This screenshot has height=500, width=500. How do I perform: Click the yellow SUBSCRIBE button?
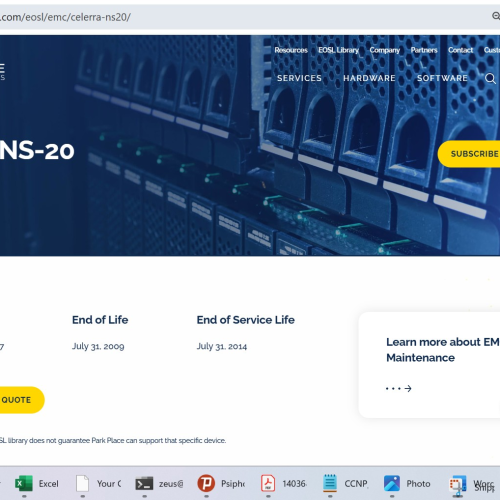coord(469,154)
